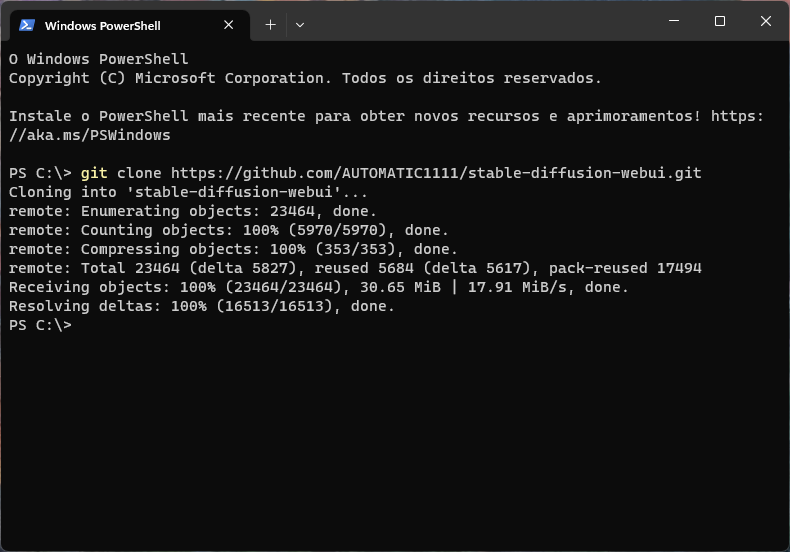Open the //aka.ms/PSWindows link text
This screenshot has width=790, height=552.
tap(90, 135)
